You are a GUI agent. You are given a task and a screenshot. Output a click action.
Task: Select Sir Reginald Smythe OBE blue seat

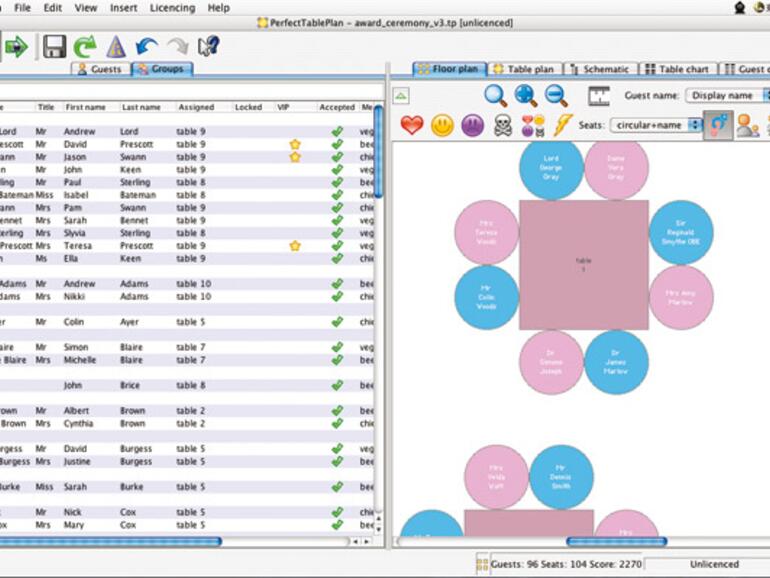click(681, 232)
